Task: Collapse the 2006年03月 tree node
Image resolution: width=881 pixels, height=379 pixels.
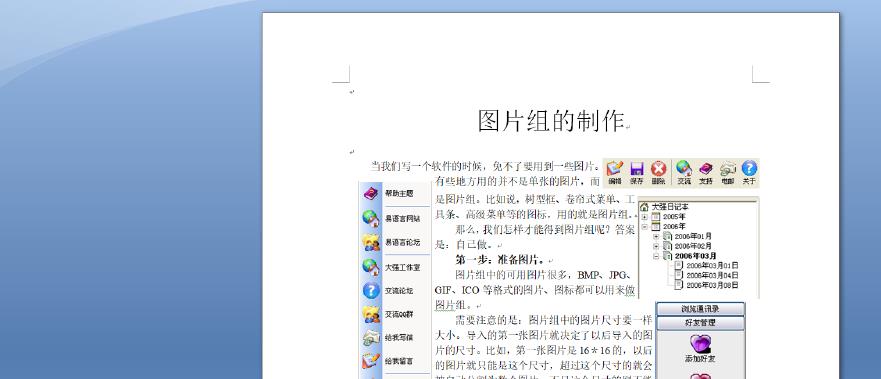Action: [656, 256]
